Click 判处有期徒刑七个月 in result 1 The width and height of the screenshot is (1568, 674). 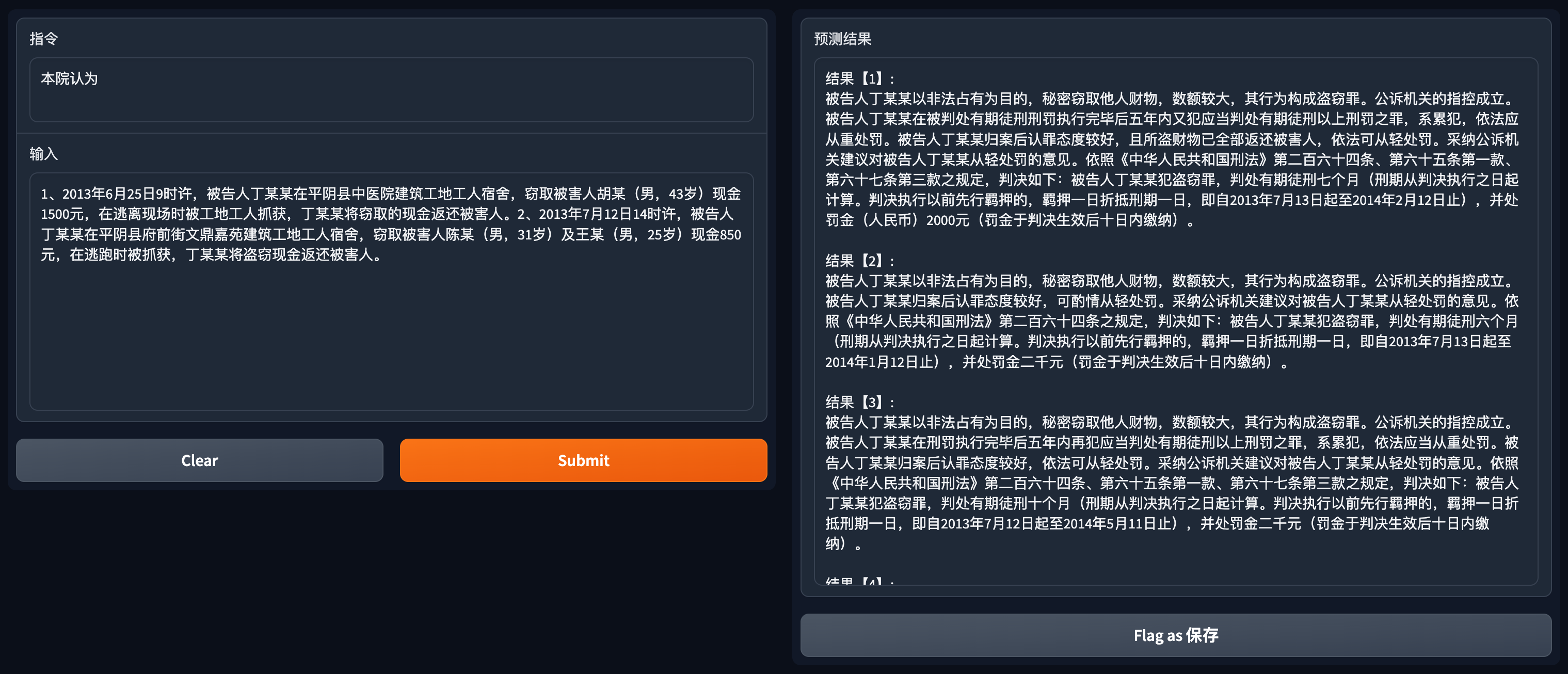(1294, 180)
